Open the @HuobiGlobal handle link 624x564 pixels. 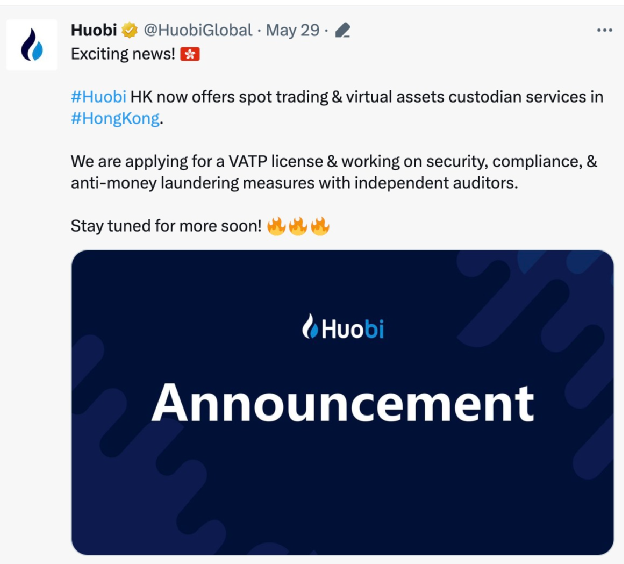tap(198, 30)
